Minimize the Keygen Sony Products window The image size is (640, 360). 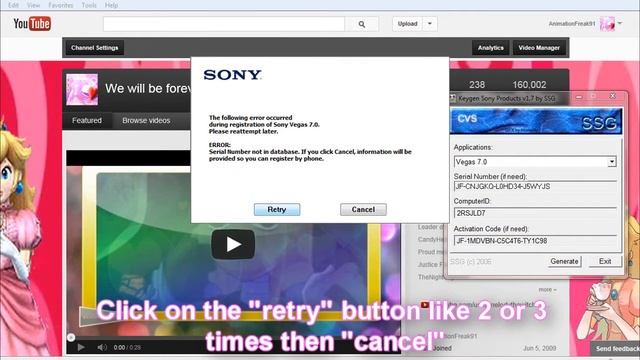[x=579, y=97]
